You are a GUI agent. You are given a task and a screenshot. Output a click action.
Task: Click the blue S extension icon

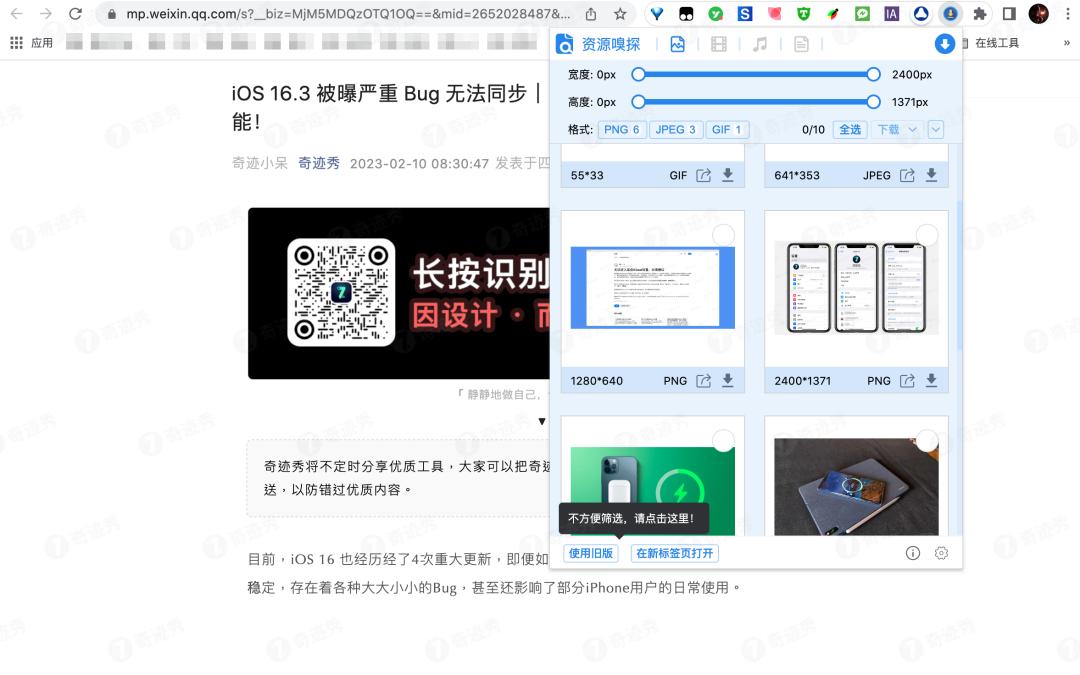pos(745,14)
